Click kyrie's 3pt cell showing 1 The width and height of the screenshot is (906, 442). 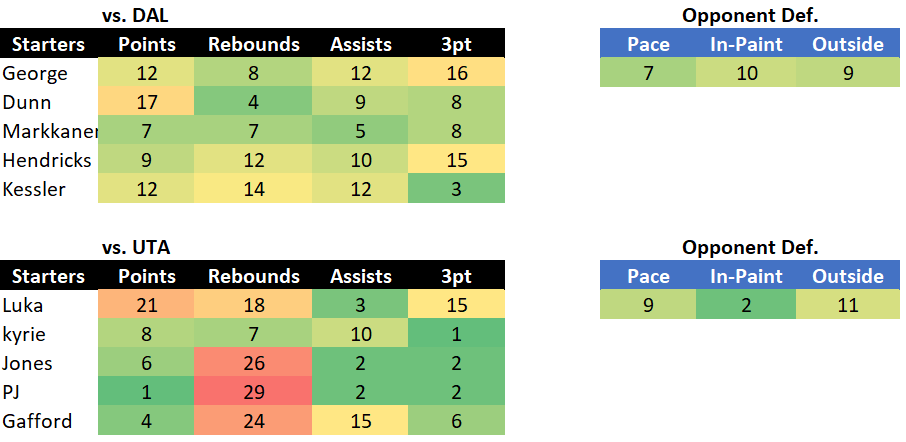click(456, 333)
